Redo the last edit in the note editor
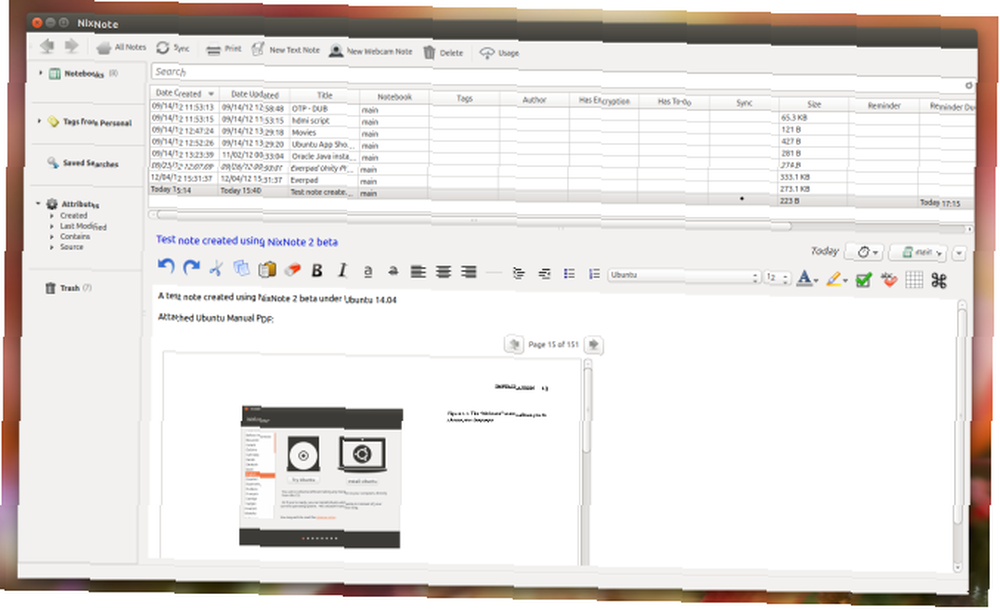The image size is (1000, 610). [x=191, y=267]
